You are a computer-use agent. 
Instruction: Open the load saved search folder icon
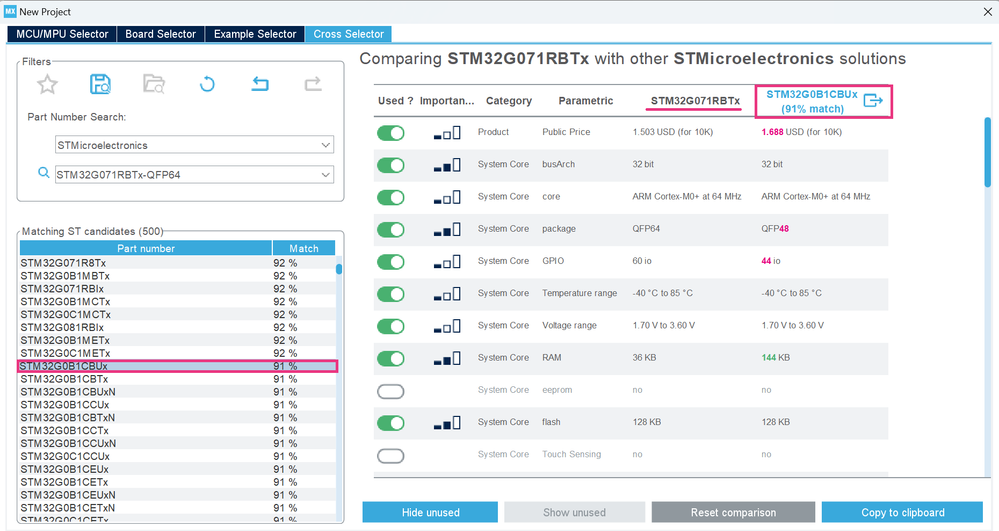[154, 84]
